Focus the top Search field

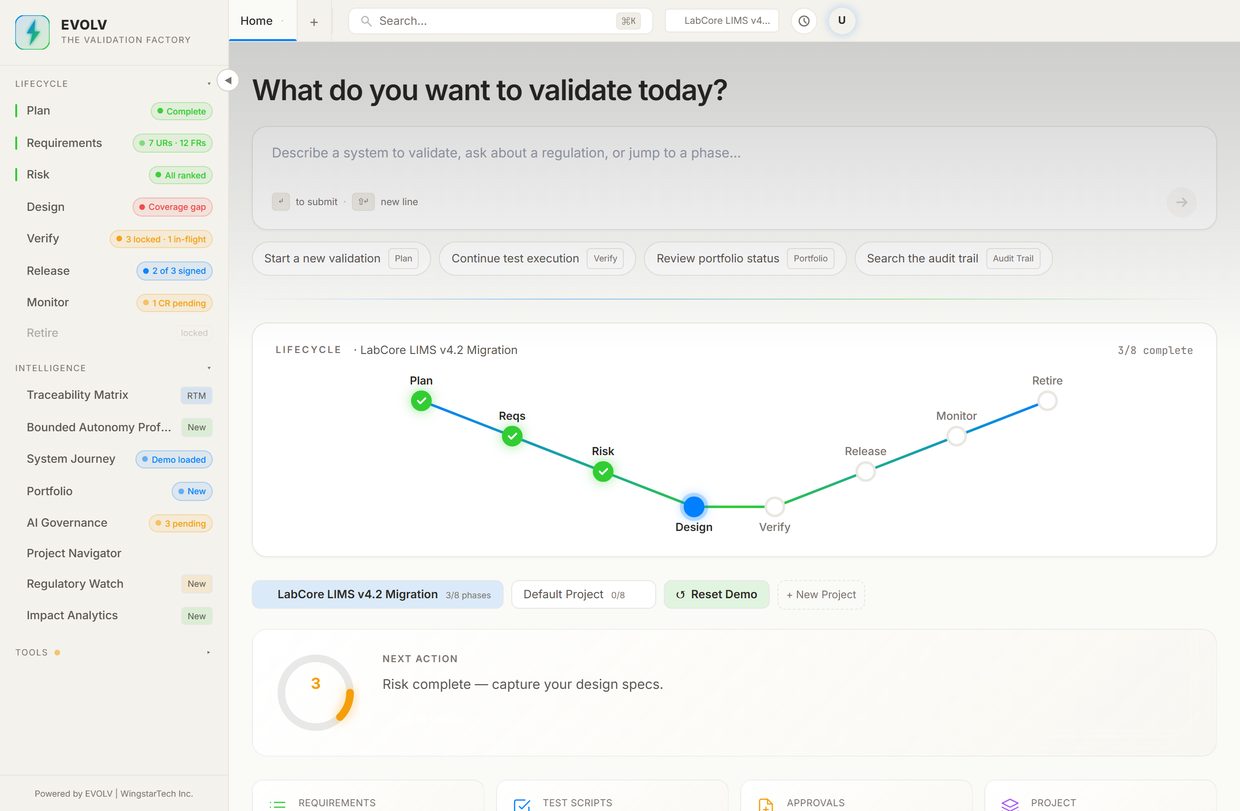(500, 21)
